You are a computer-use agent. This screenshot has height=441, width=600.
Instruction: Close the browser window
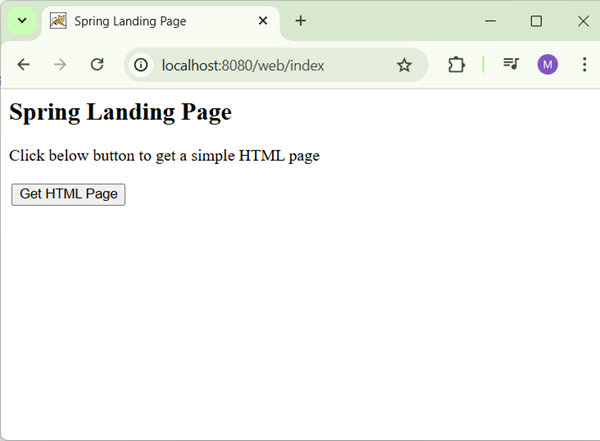pyautogui.click(x=583, y=21)
